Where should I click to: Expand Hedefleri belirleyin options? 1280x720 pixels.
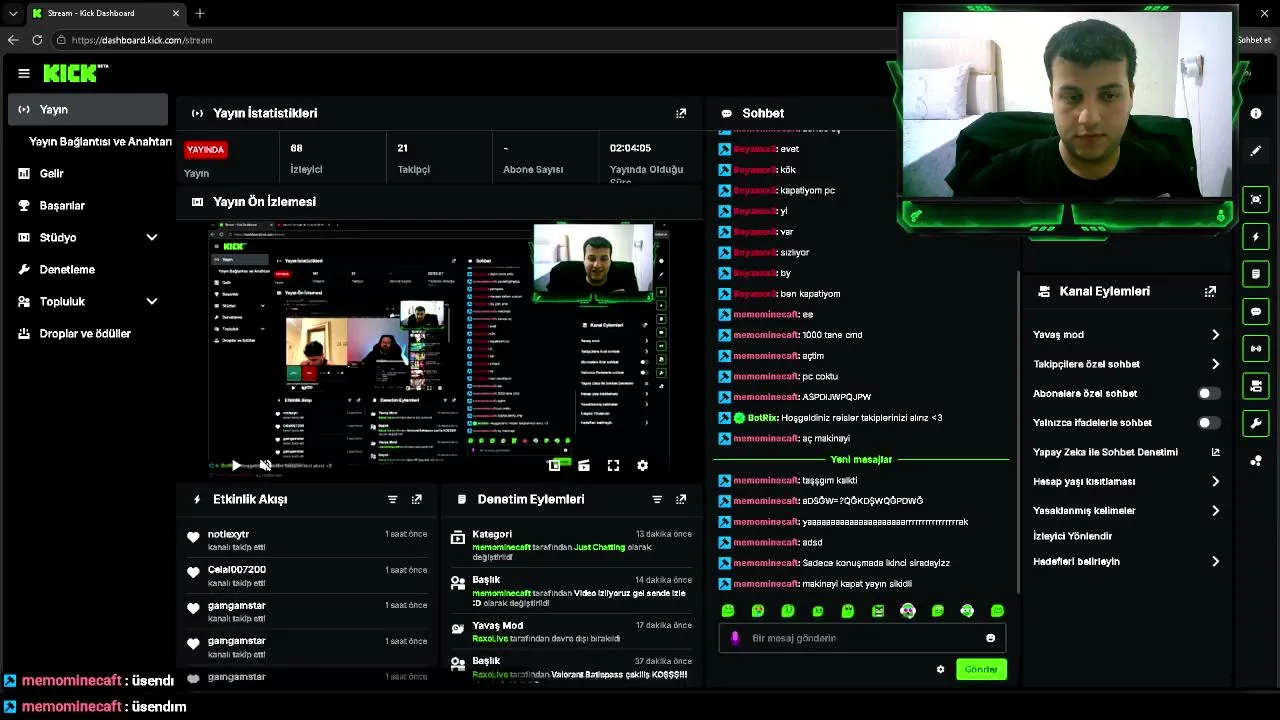click(x=1215, y=562)
